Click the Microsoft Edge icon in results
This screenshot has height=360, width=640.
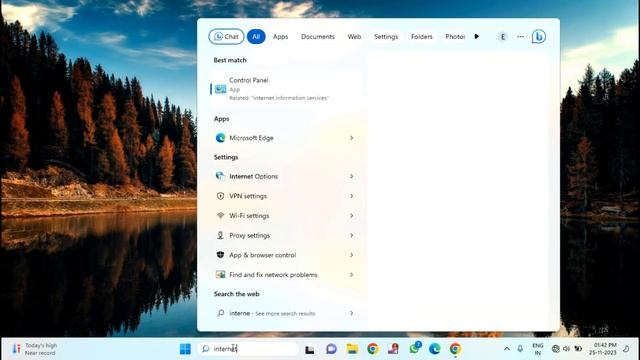(x=220, y=138)
